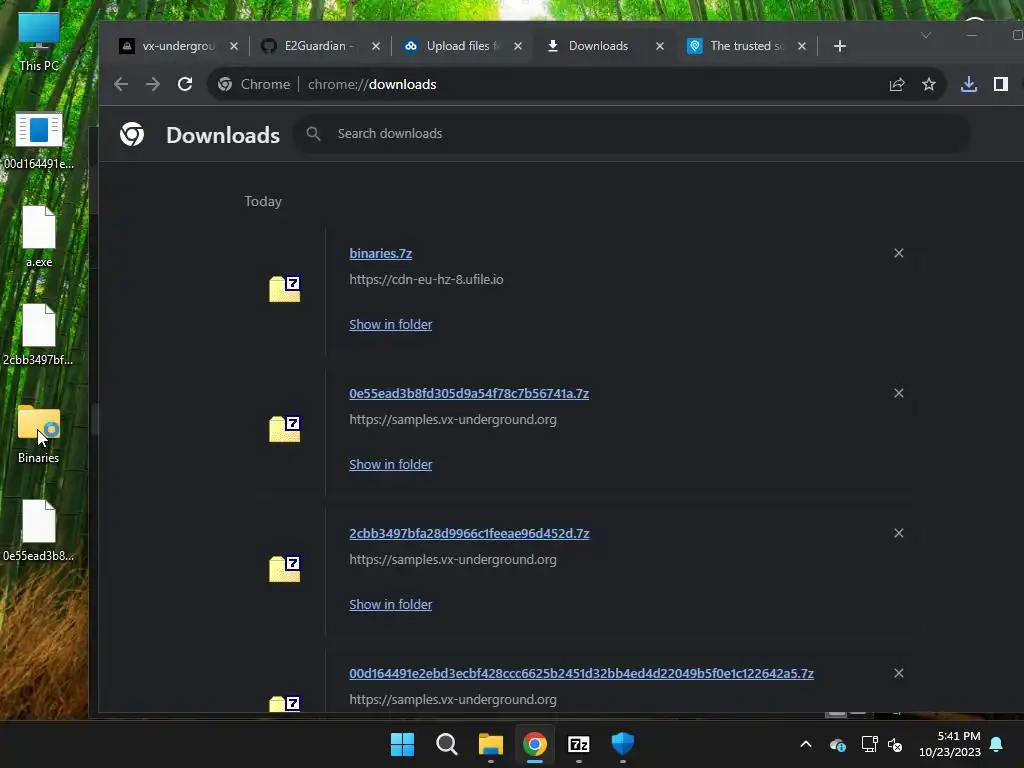1024x768 pixels.
Task: Open the Windows Start menu
Action: point(402,744)
